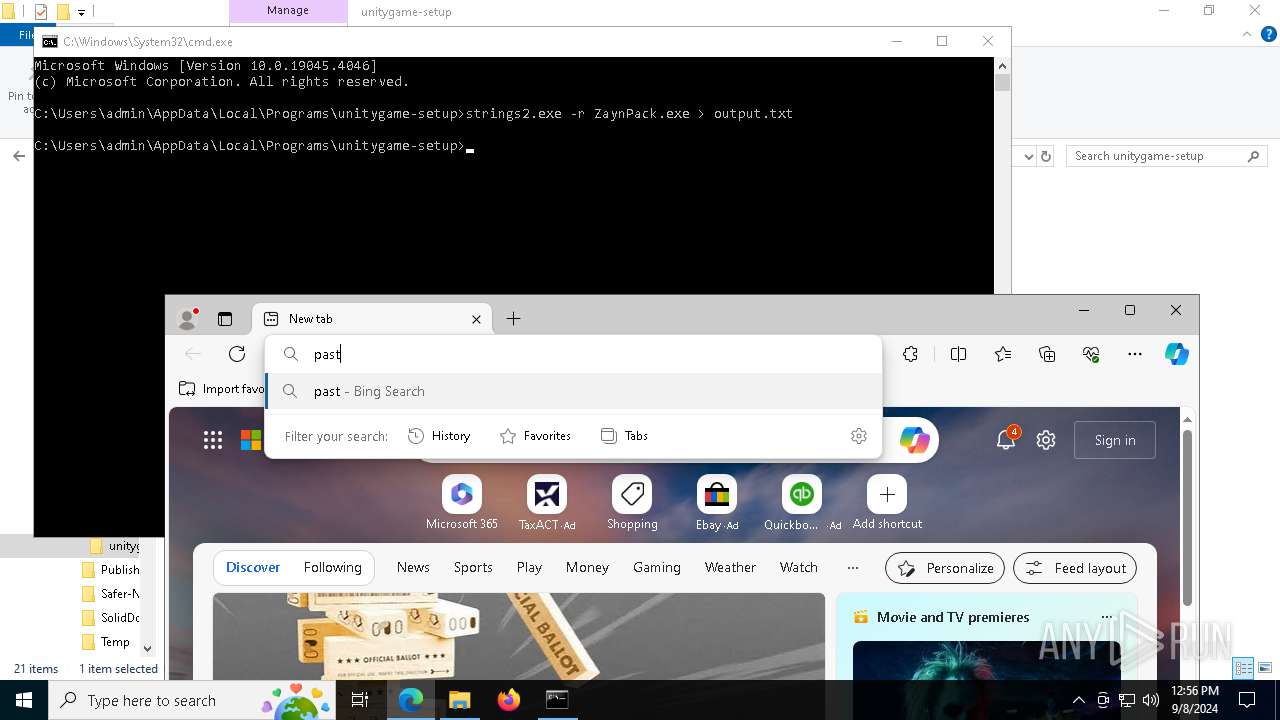Toggle Edge split screen icon
The height and width of the screenshot is (720, 1280).
point(958,354)
